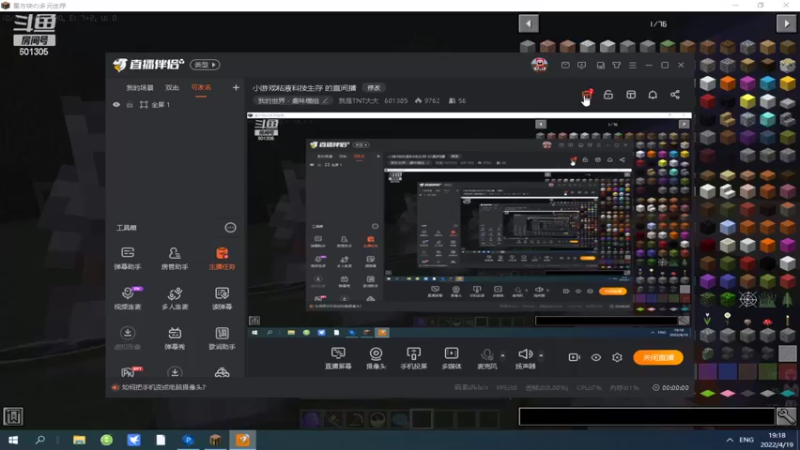Add a new scene with plus button

[x=236, y=88]
